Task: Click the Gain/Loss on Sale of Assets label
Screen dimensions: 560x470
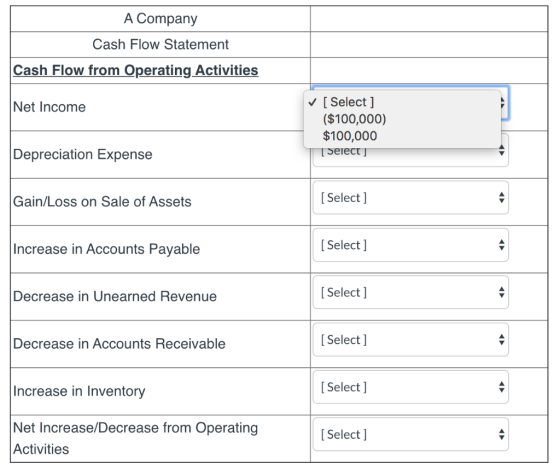Action: [102, 202]
